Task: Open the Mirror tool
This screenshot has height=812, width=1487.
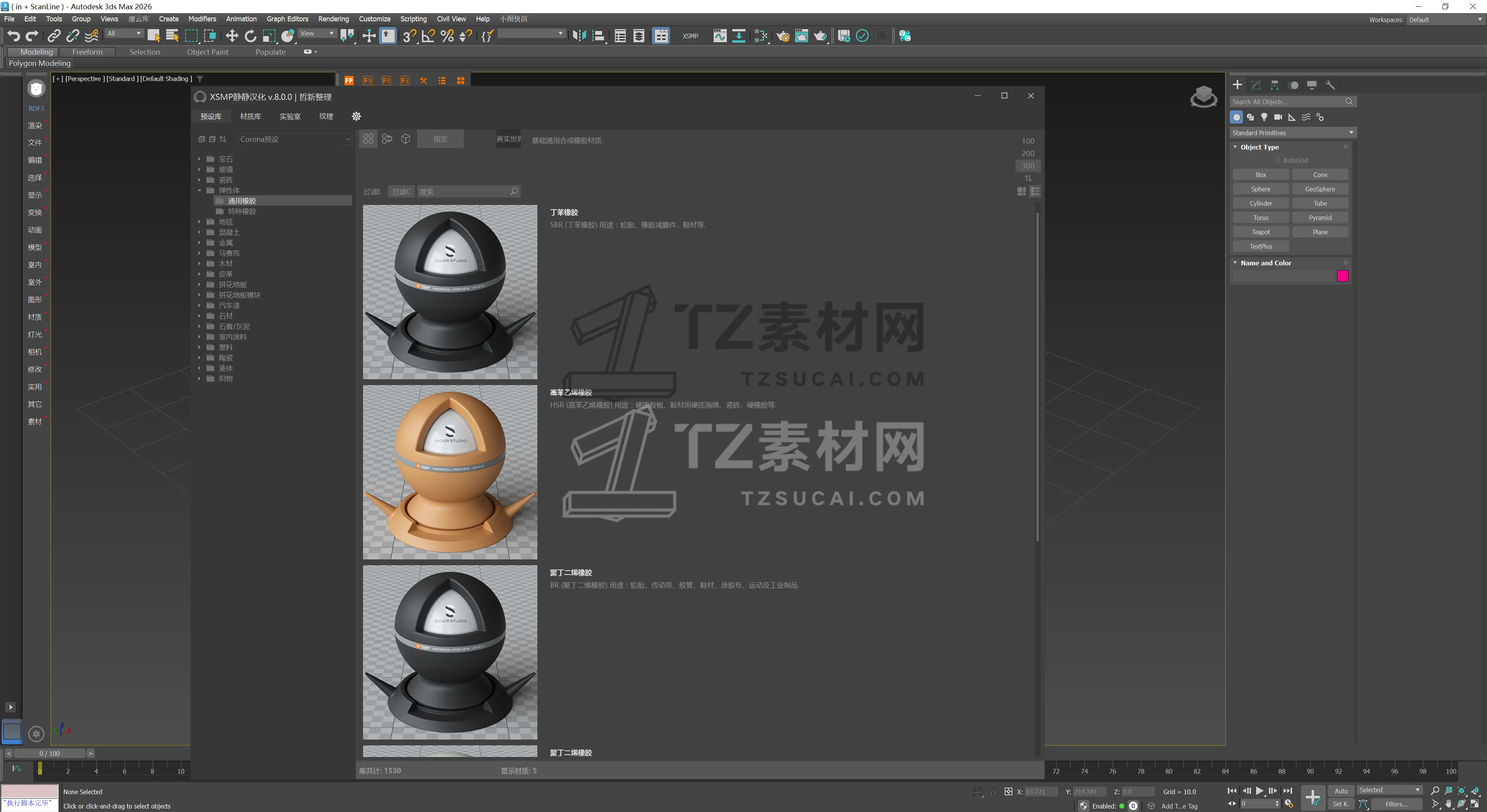Action: pos(579,36)
